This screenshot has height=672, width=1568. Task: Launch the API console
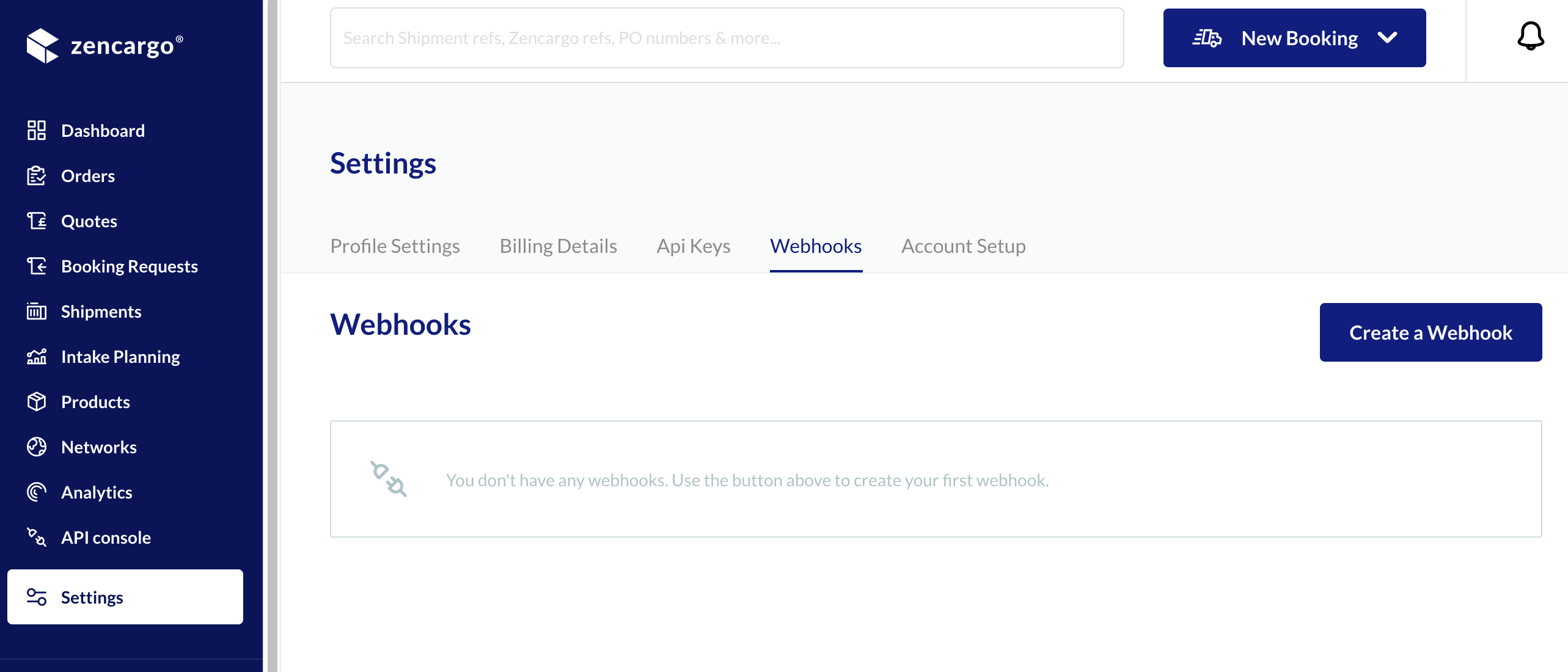point(106,538)
